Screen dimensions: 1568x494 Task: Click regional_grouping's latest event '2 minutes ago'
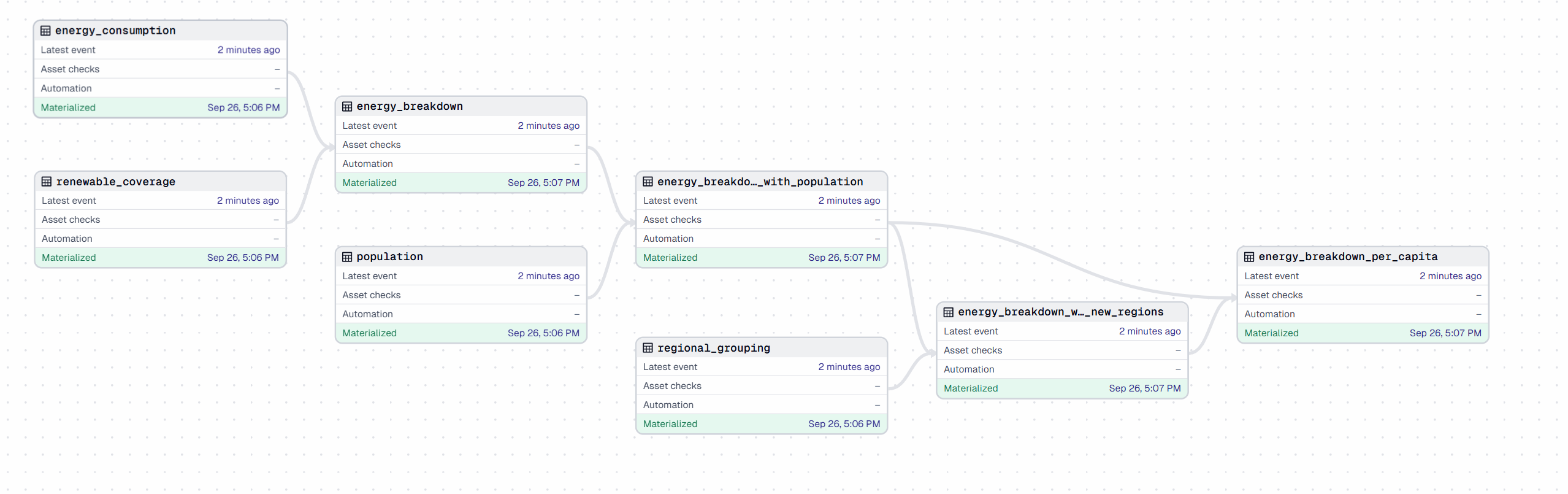(x=849, y=367)
